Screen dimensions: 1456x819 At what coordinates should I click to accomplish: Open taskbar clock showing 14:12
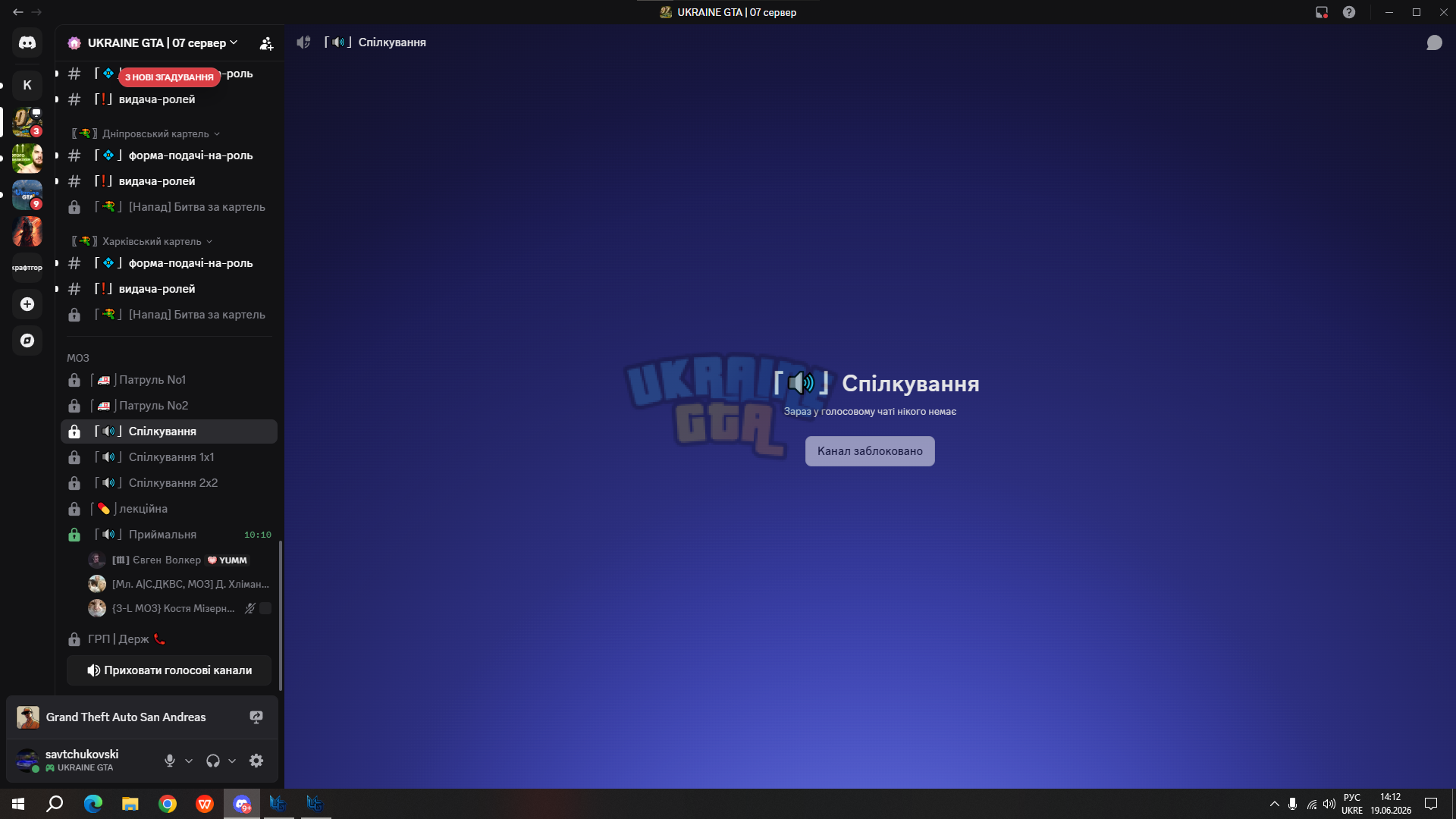(x=1391, y=804)
